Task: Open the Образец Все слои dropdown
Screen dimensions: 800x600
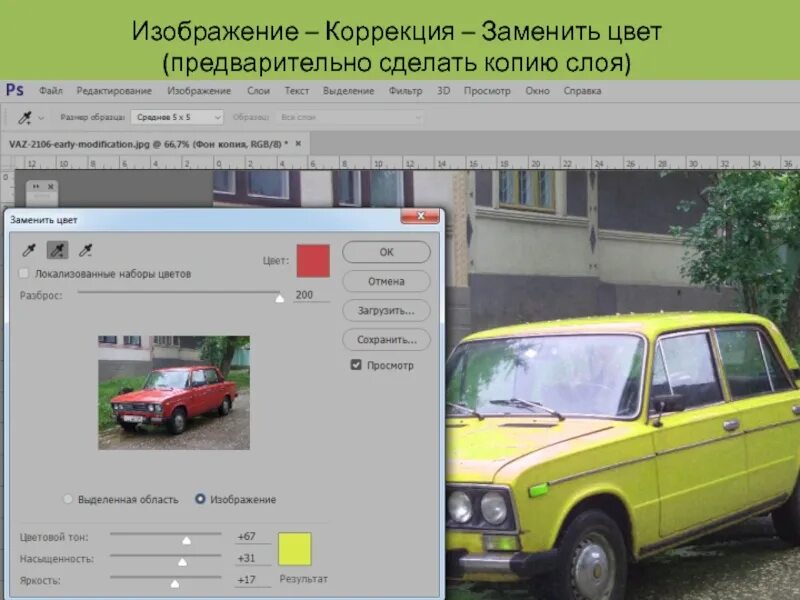Action: click(x=349, y=117)
